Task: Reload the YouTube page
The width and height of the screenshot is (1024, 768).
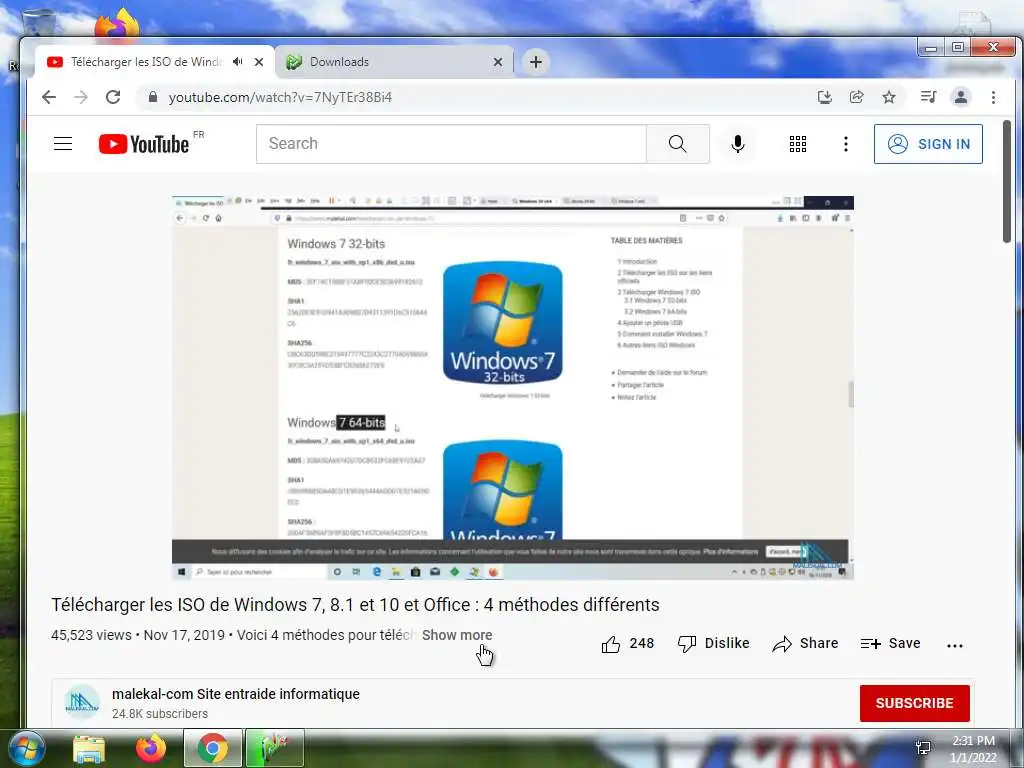Action: [x=113, y=97]
